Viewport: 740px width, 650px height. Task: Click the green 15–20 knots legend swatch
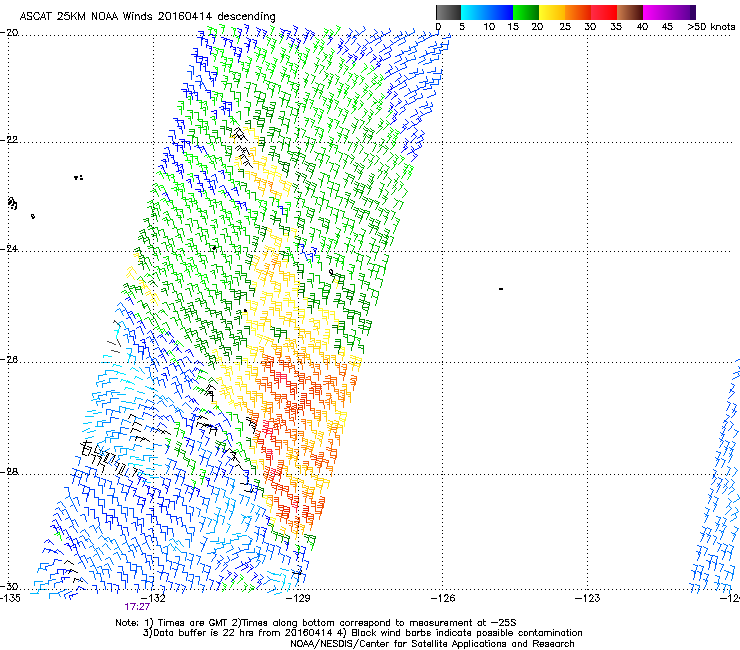[526, 12]
